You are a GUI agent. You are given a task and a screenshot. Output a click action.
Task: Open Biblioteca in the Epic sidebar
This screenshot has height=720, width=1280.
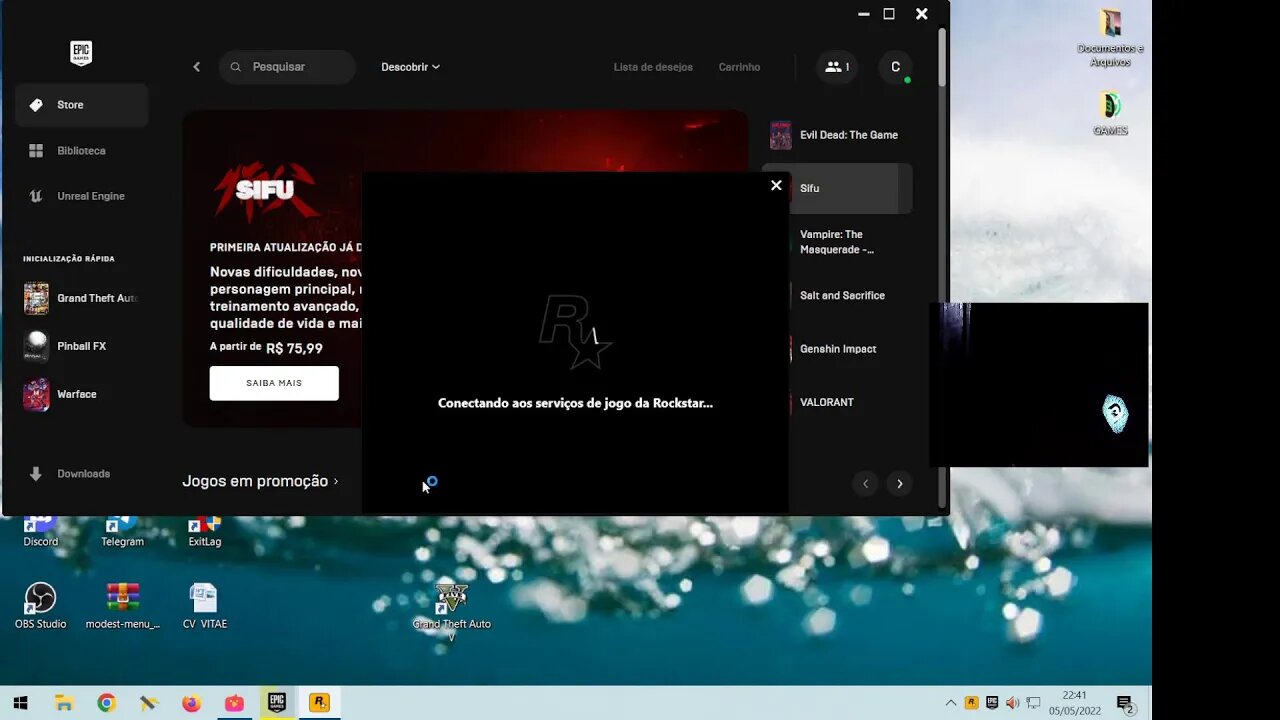point(81,151)
